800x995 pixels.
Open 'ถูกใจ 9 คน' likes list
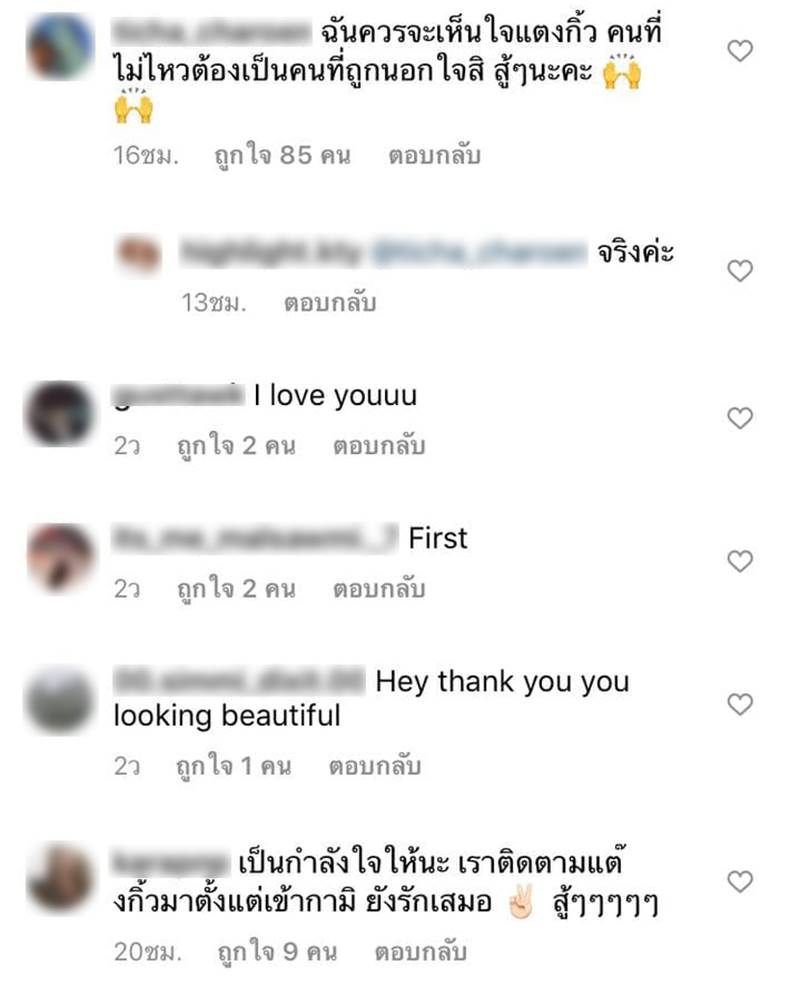(277, 952)
